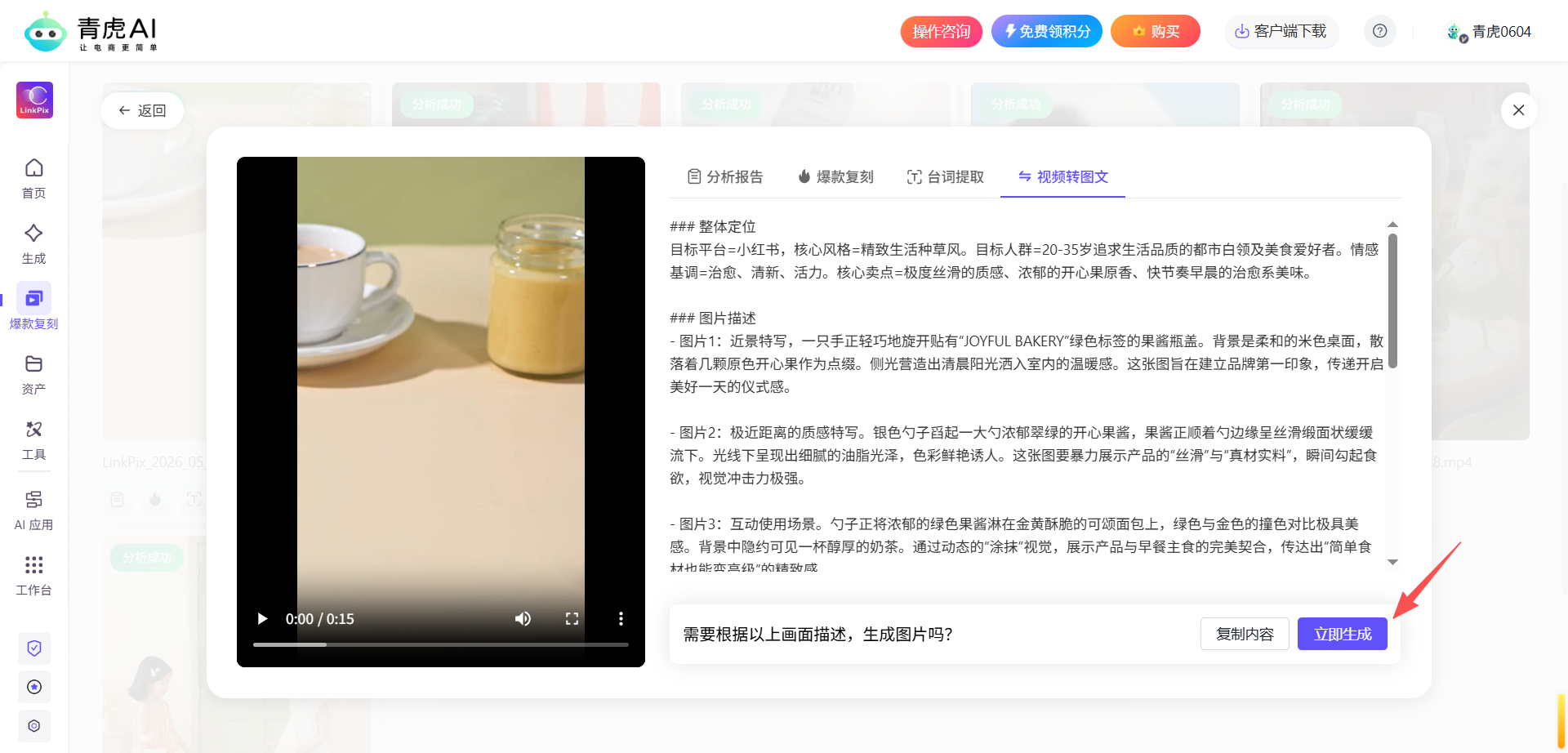This screenshot has height=753, width=1568.
Task: Click the 操作咨询 button
Action: pyautogui.click(x=941, y=31)
